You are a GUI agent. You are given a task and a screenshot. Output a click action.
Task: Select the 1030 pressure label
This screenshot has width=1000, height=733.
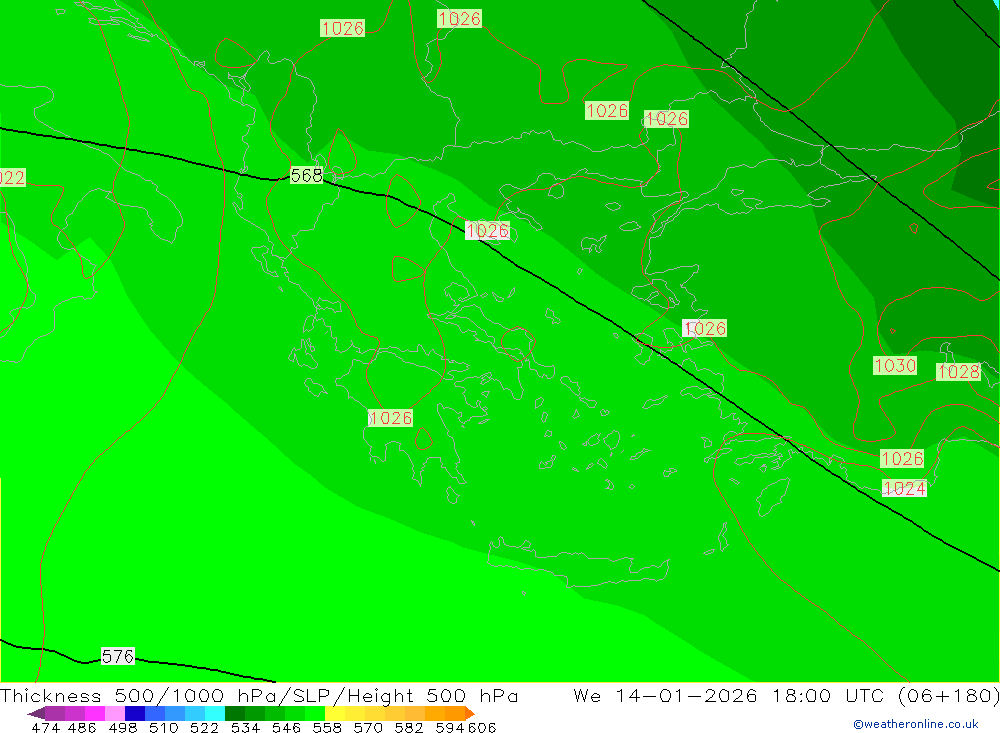[895, 366]
